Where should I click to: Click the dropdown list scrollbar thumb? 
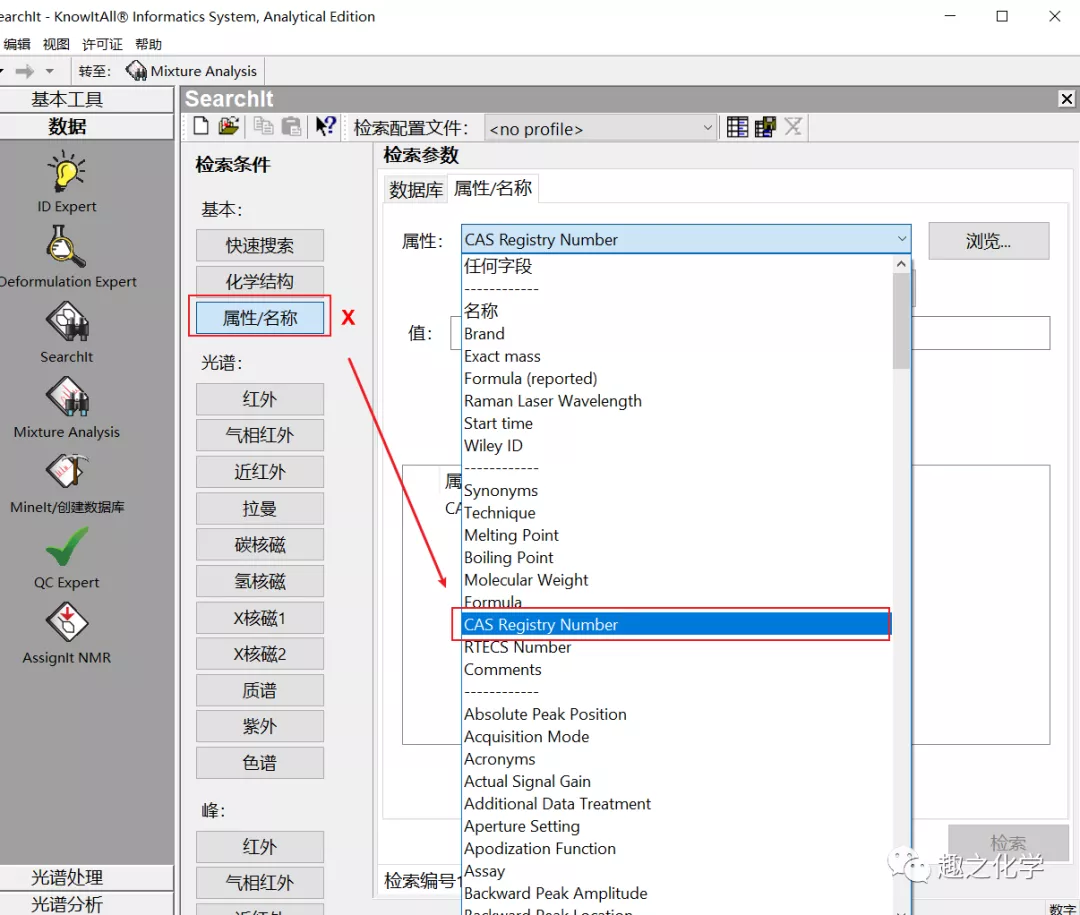pos(901,321)
